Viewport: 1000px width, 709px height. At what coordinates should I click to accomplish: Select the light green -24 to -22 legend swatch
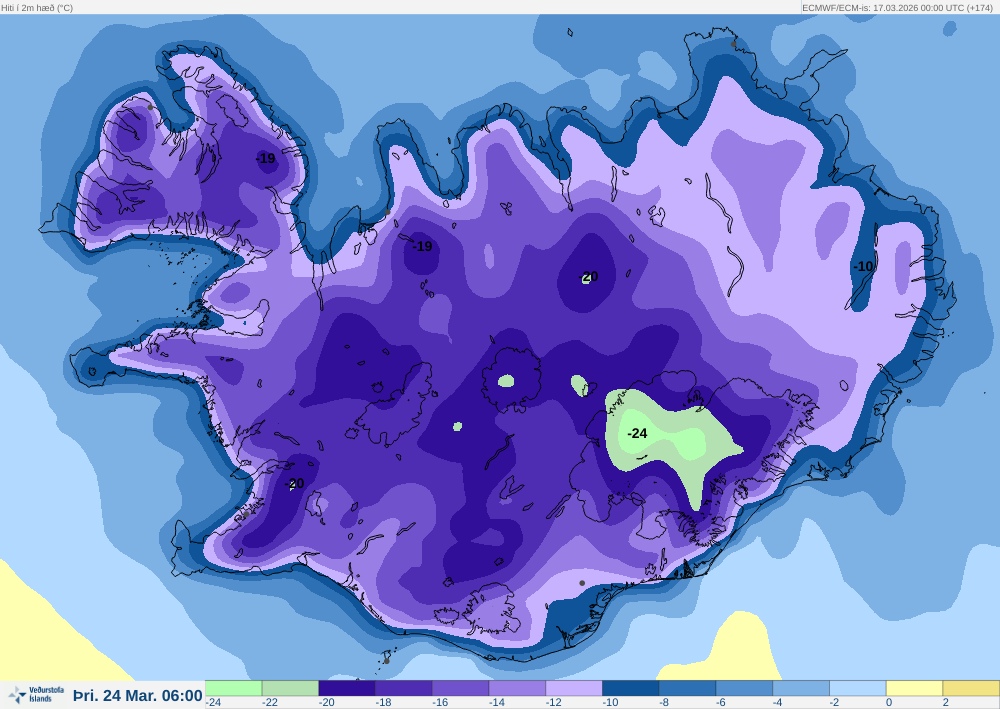pyautogui.click(x=233, y=688)
